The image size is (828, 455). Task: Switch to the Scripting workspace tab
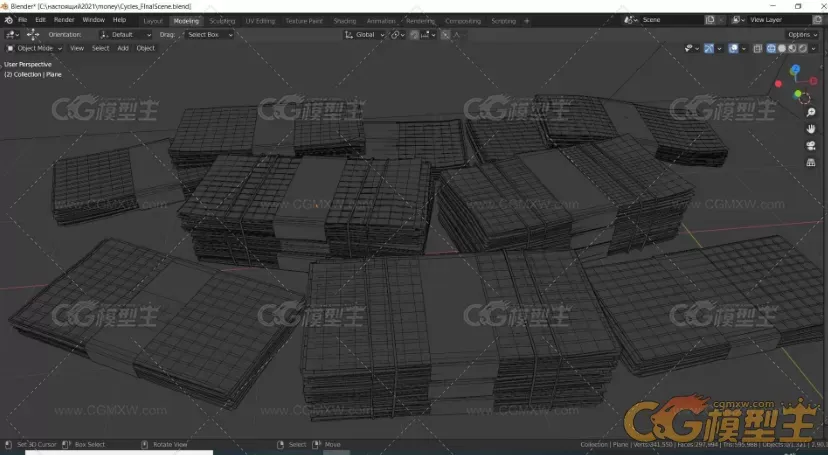(x=503, y=21)
